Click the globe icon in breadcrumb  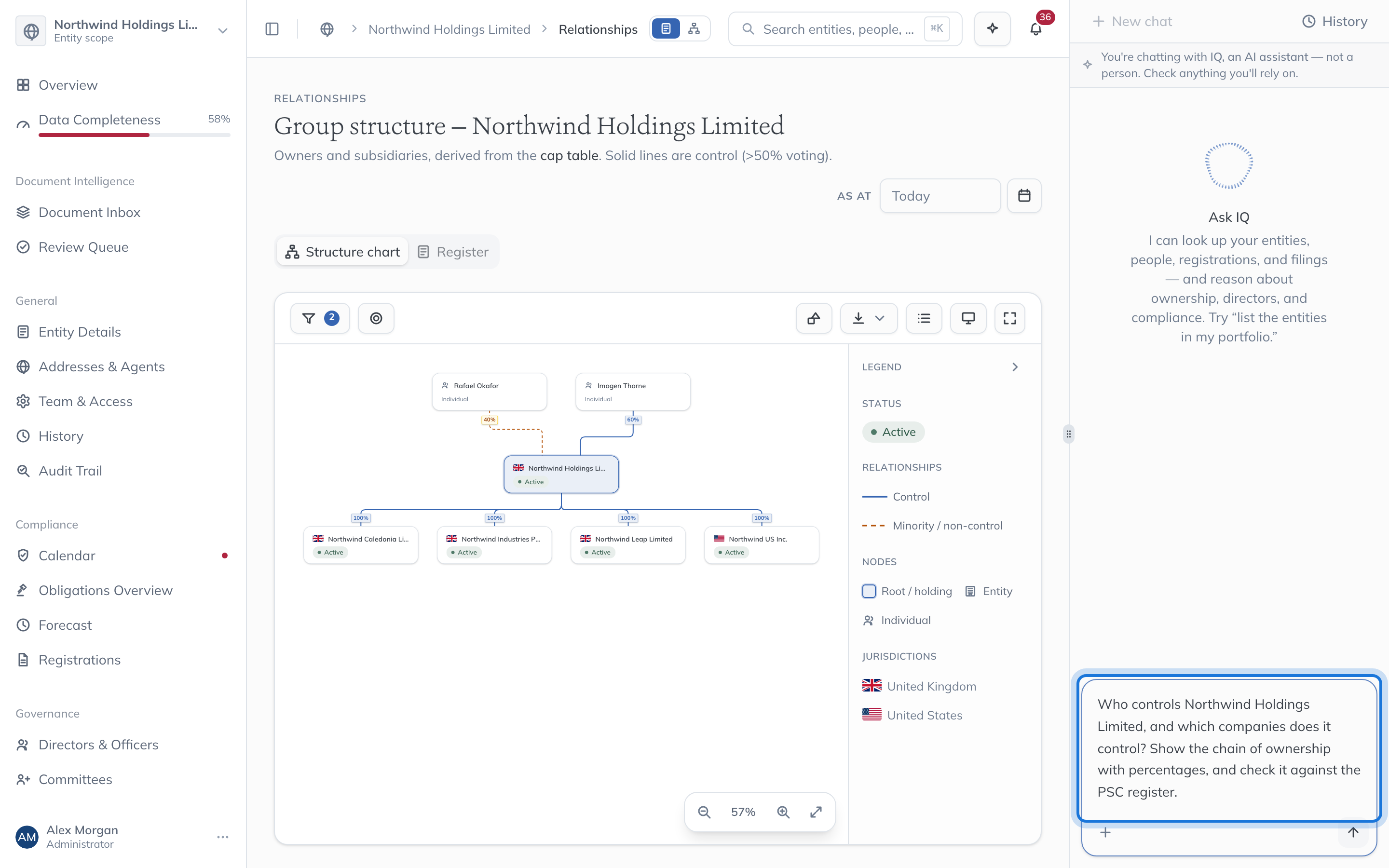(327, 29)
